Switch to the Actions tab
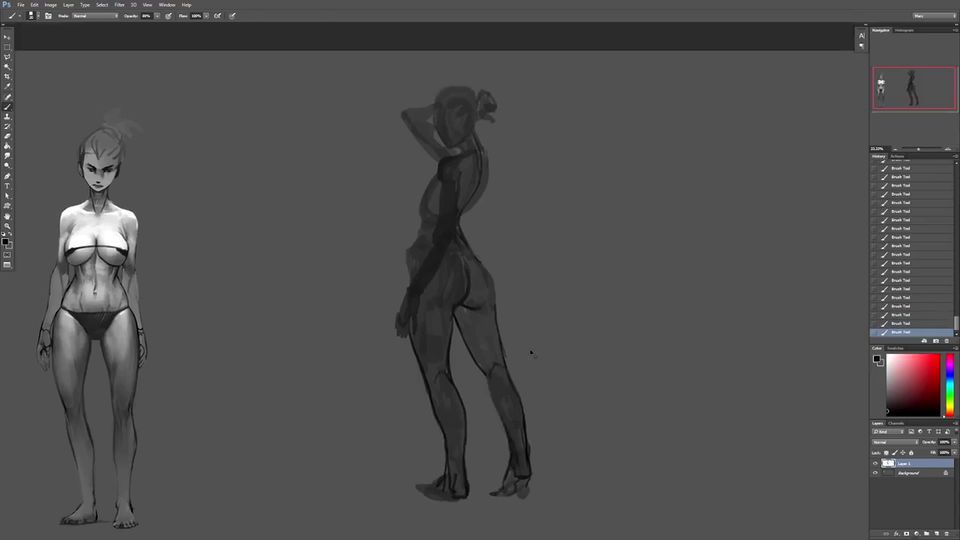 click(897, 156)
